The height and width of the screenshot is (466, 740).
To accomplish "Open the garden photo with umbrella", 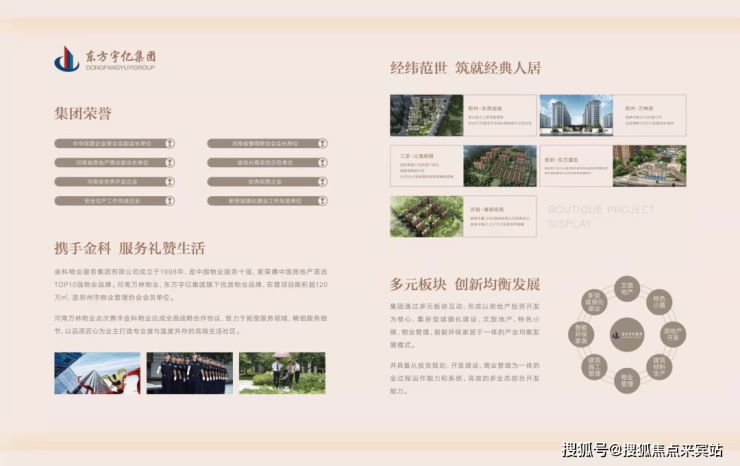I will pos(282,373).
